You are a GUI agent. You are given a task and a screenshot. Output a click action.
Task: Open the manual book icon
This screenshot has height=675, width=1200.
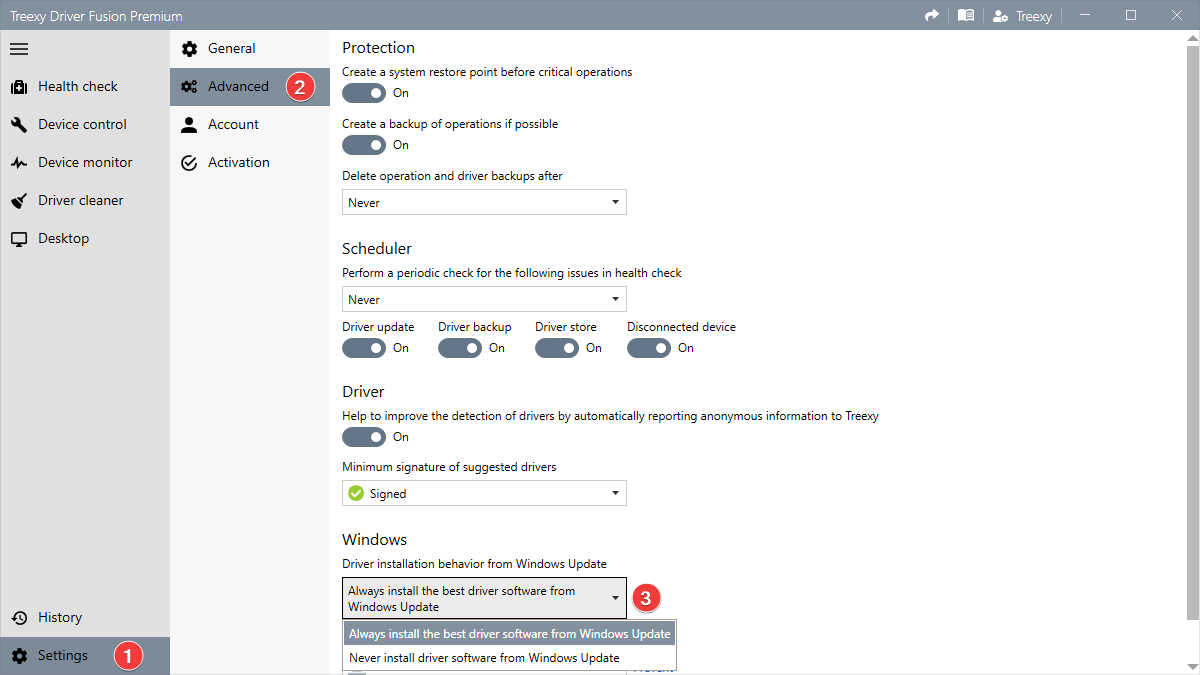pyautogui.click(x=965, y=16)
